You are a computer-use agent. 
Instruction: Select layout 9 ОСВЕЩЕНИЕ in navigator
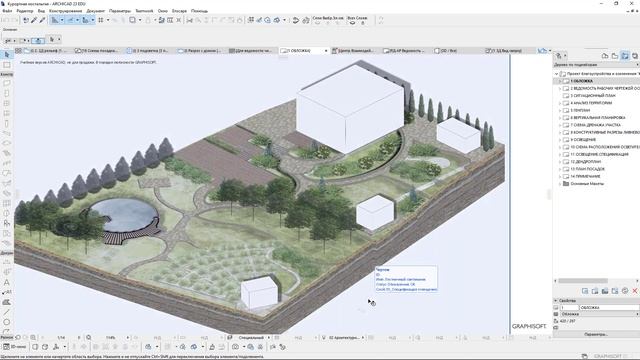click(583, 140)
